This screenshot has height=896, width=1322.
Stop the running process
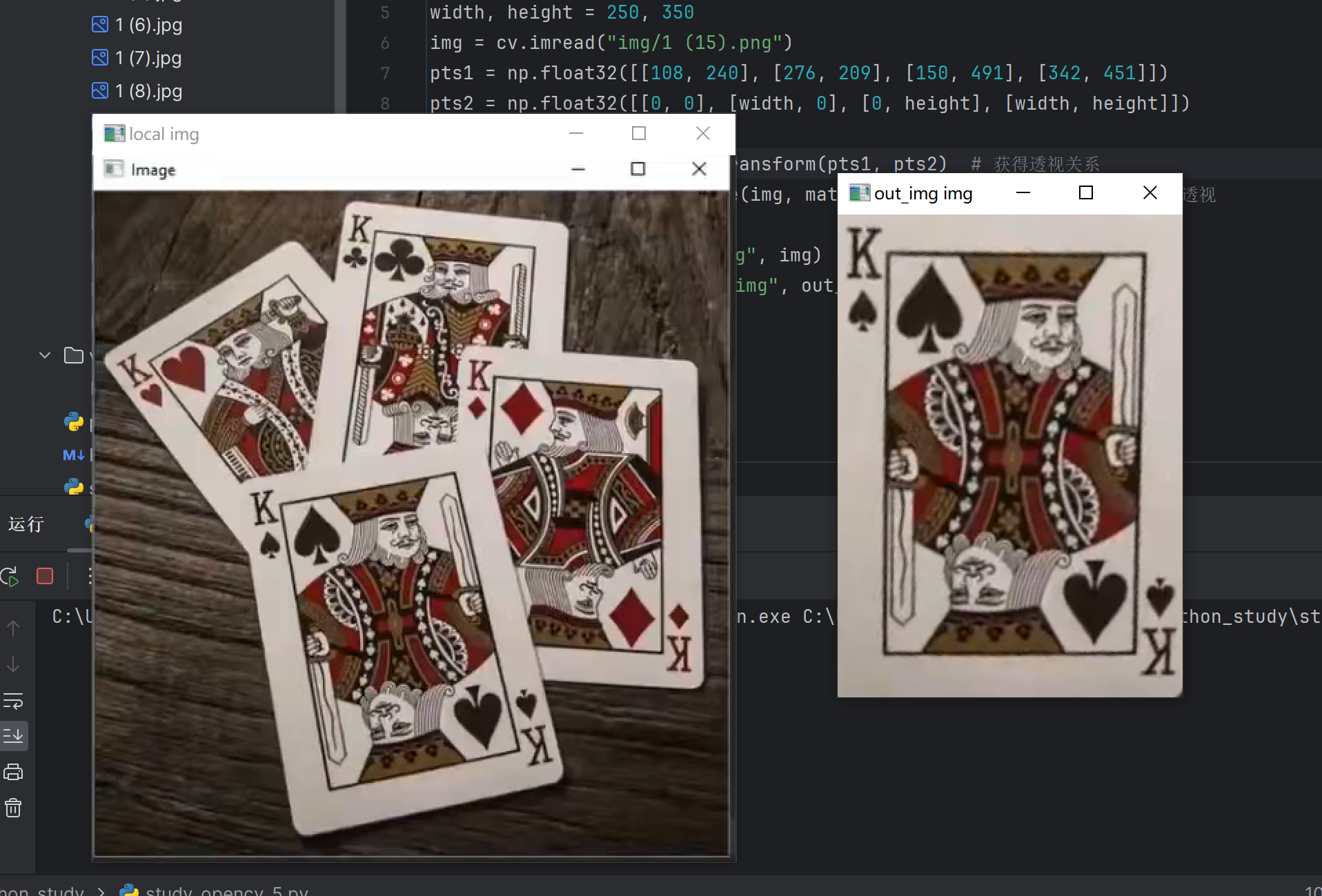coord(45,576)
